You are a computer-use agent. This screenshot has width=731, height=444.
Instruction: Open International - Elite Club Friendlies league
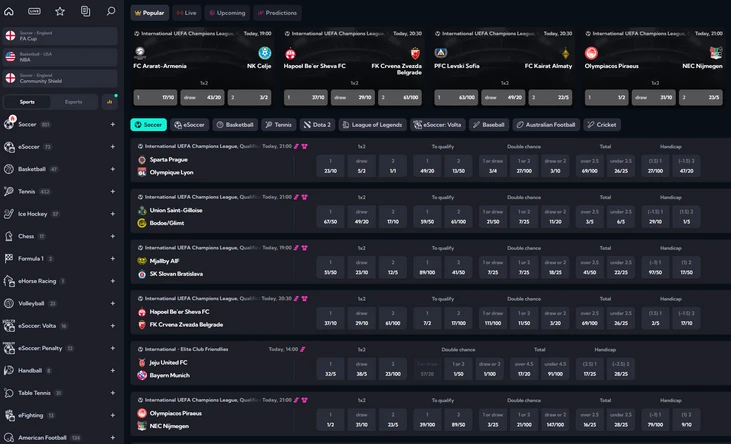pyautogui.click(x=186, y=349)
